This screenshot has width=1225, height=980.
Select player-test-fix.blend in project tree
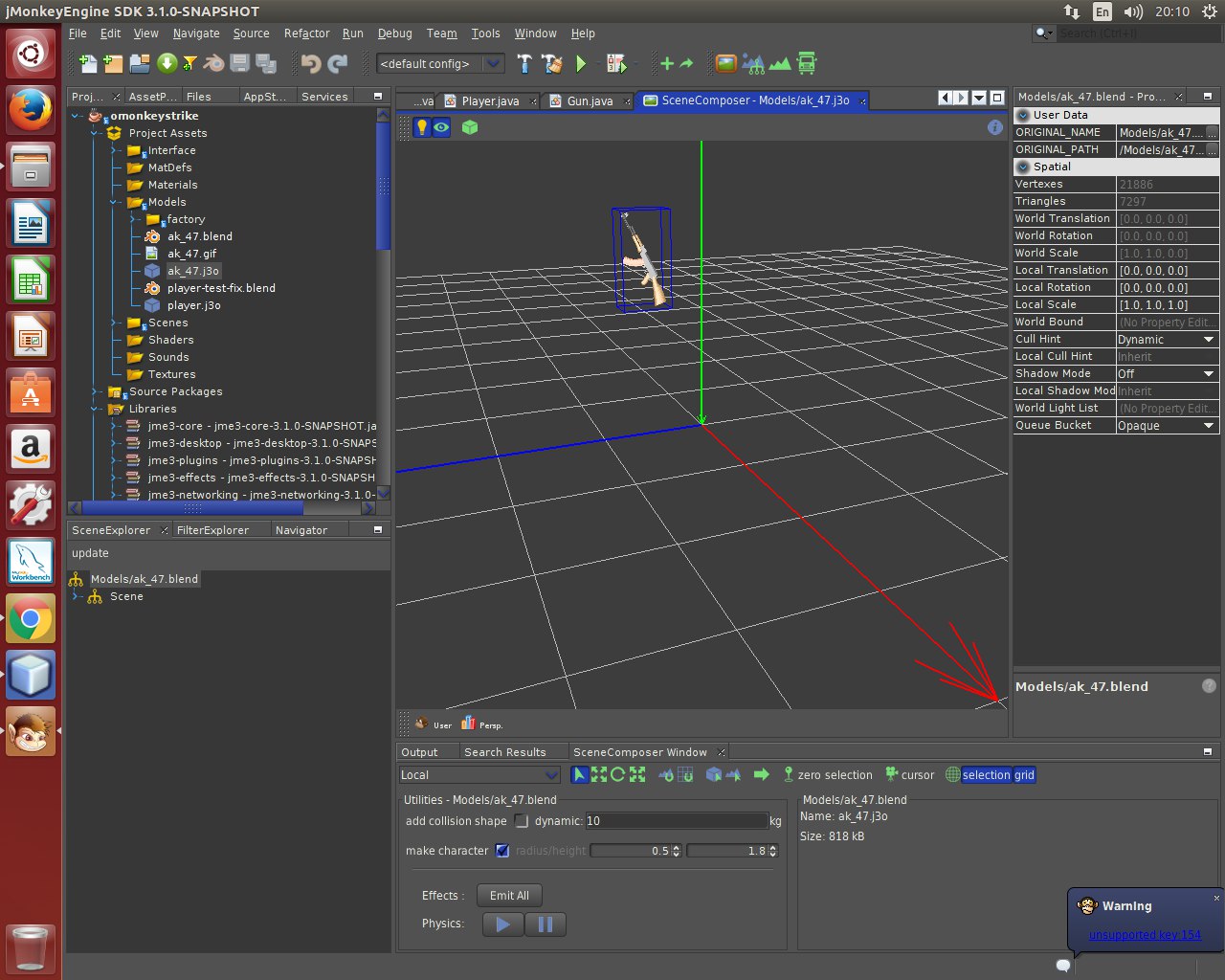tap(221, 288)
